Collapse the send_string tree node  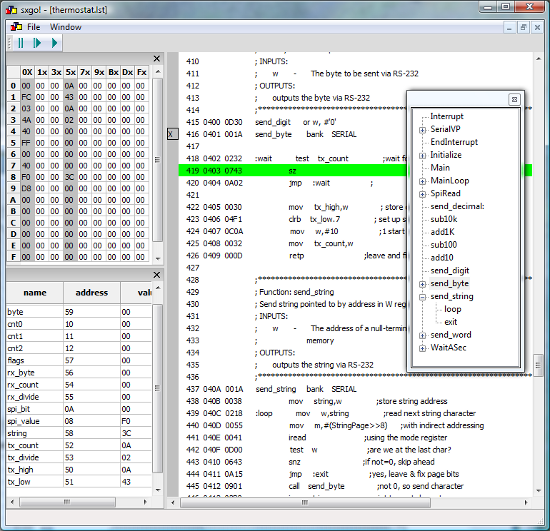(422, 297)
